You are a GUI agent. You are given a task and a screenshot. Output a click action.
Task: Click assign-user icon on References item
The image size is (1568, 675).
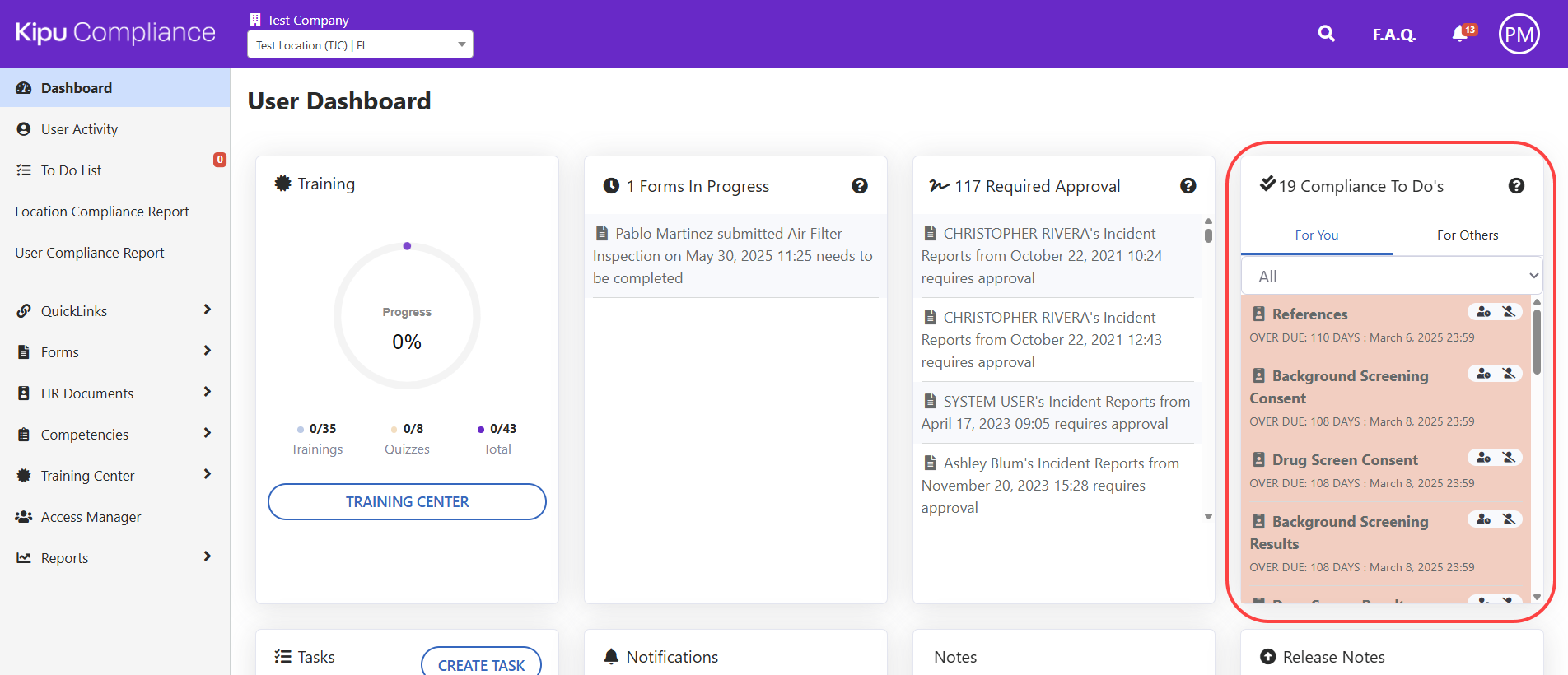coord(1483,312)
